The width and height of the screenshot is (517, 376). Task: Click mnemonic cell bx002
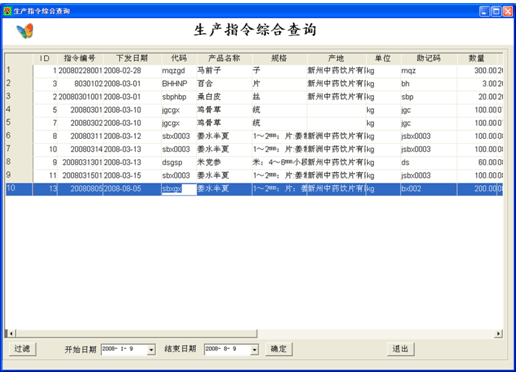429,189
